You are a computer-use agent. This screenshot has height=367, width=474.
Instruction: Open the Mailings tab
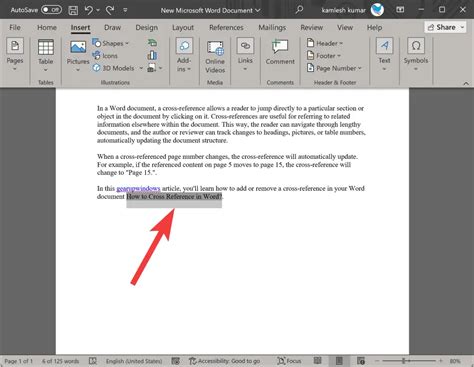coord(272,27)
